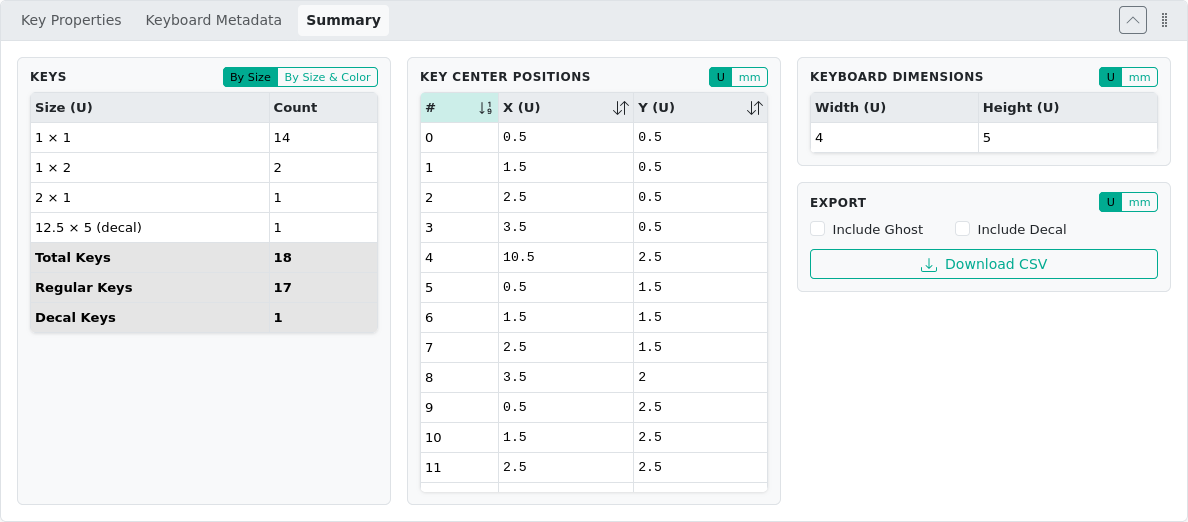Screen dimensions: 1188x522
Task: Enable the Include Ghost checkbox
Action: (x=818, y=229)
